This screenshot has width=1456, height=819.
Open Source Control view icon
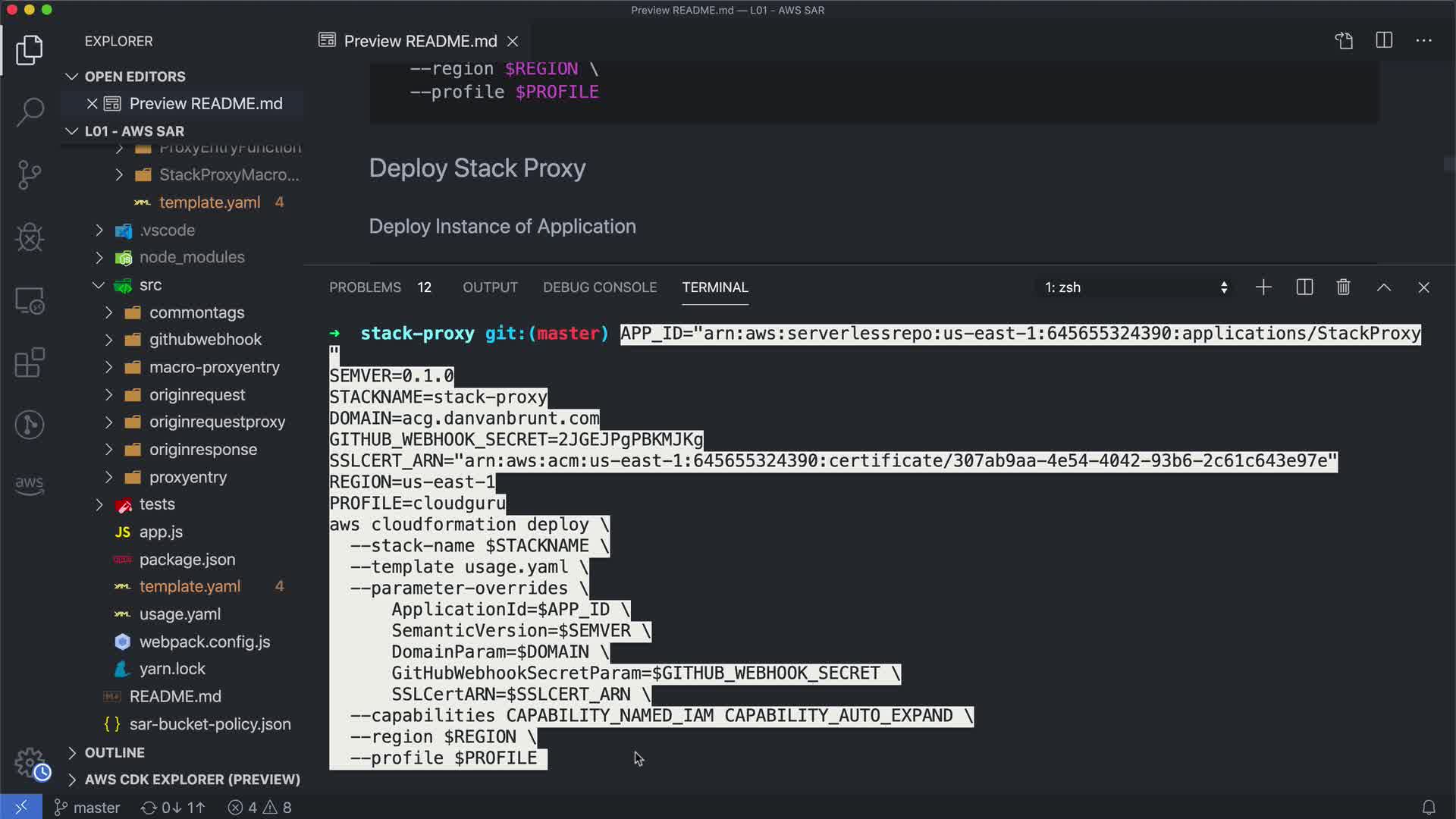coord(30,174)
